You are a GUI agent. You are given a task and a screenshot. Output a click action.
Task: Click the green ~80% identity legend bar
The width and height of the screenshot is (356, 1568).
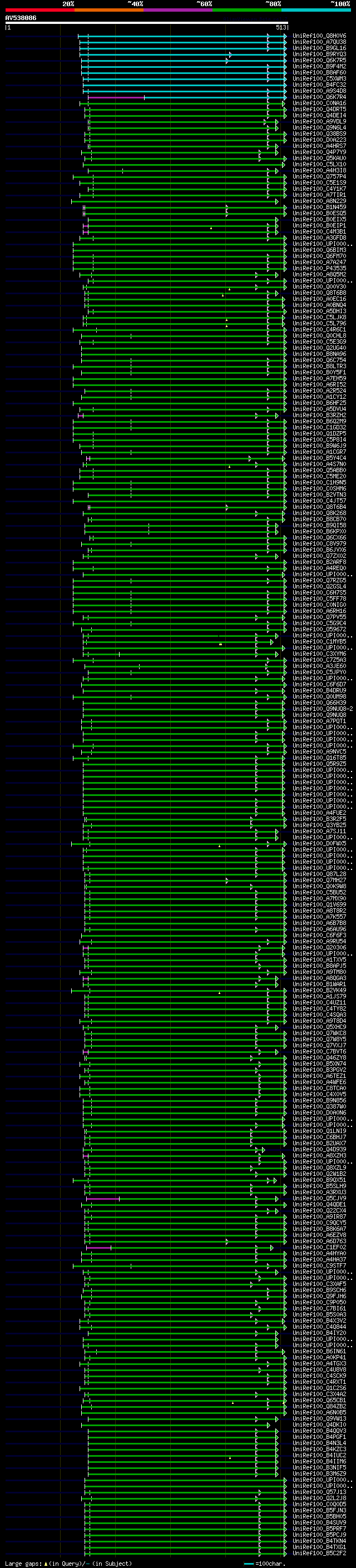coord(247,10)
